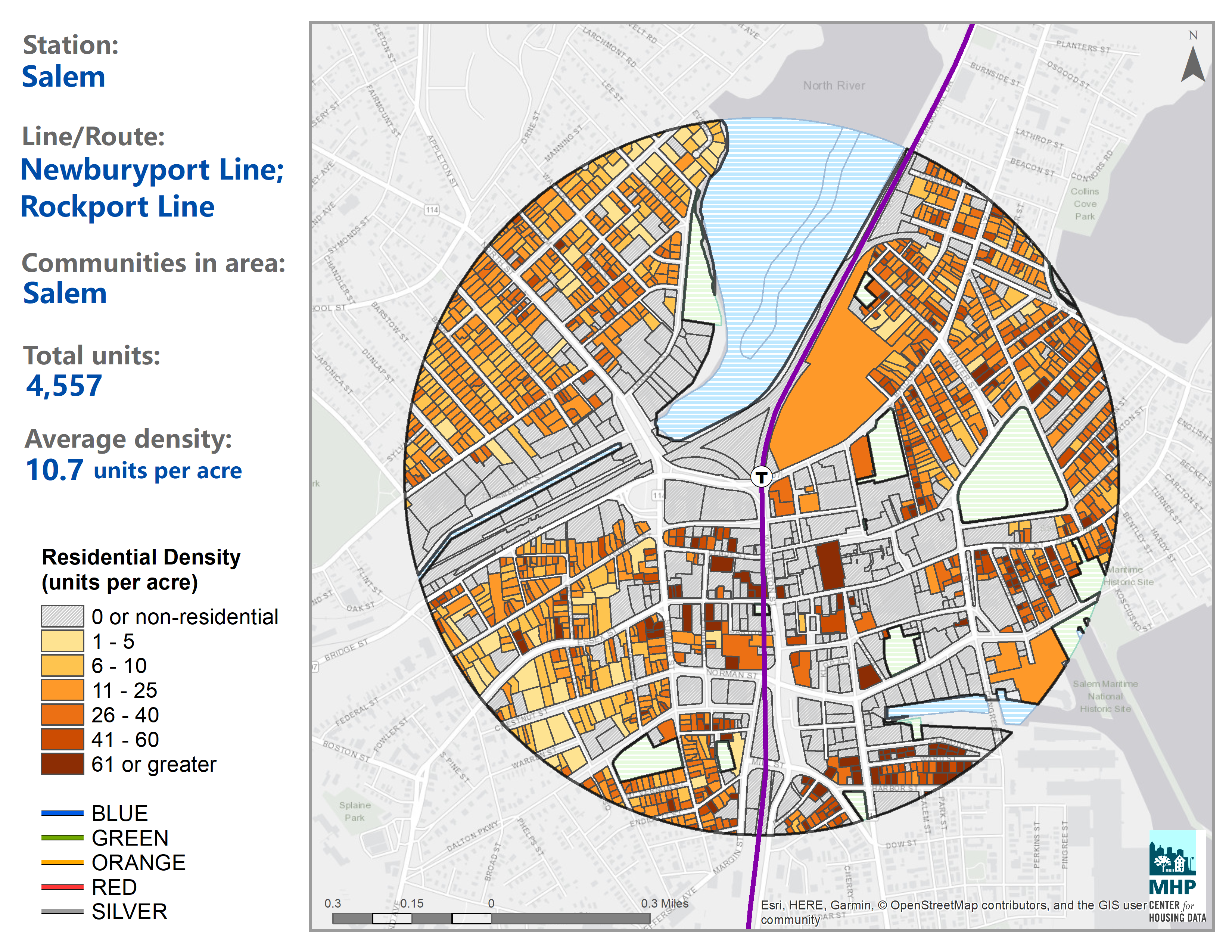
Task: Click the 10.7 average density value
Action: pyautogui.click(x=55, y=470)
